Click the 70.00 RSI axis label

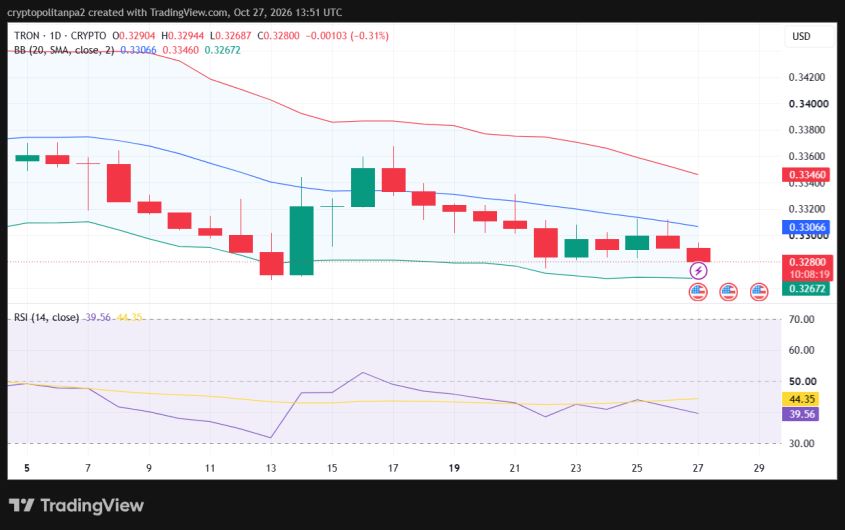pyautogui.click(x=802, y=319)
